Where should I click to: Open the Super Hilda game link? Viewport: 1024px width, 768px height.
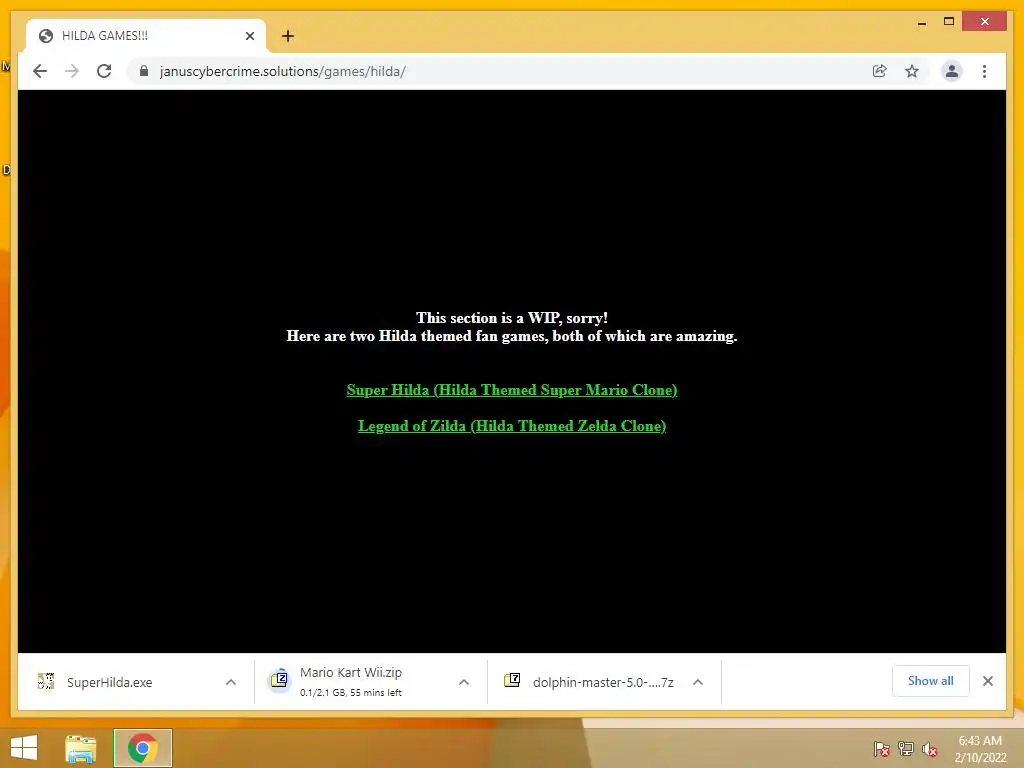pos(512,390)
